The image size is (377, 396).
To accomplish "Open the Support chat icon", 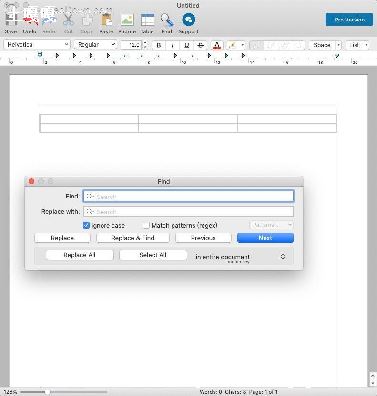I will point(189,20).
